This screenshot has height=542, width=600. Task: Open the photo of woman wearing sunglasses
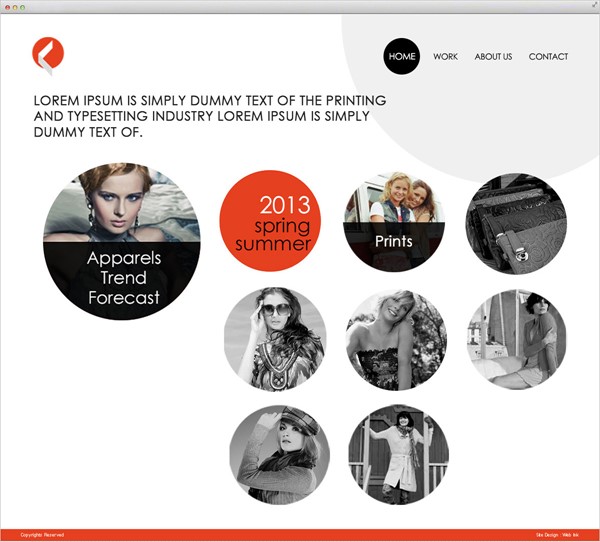click(275, 339)
